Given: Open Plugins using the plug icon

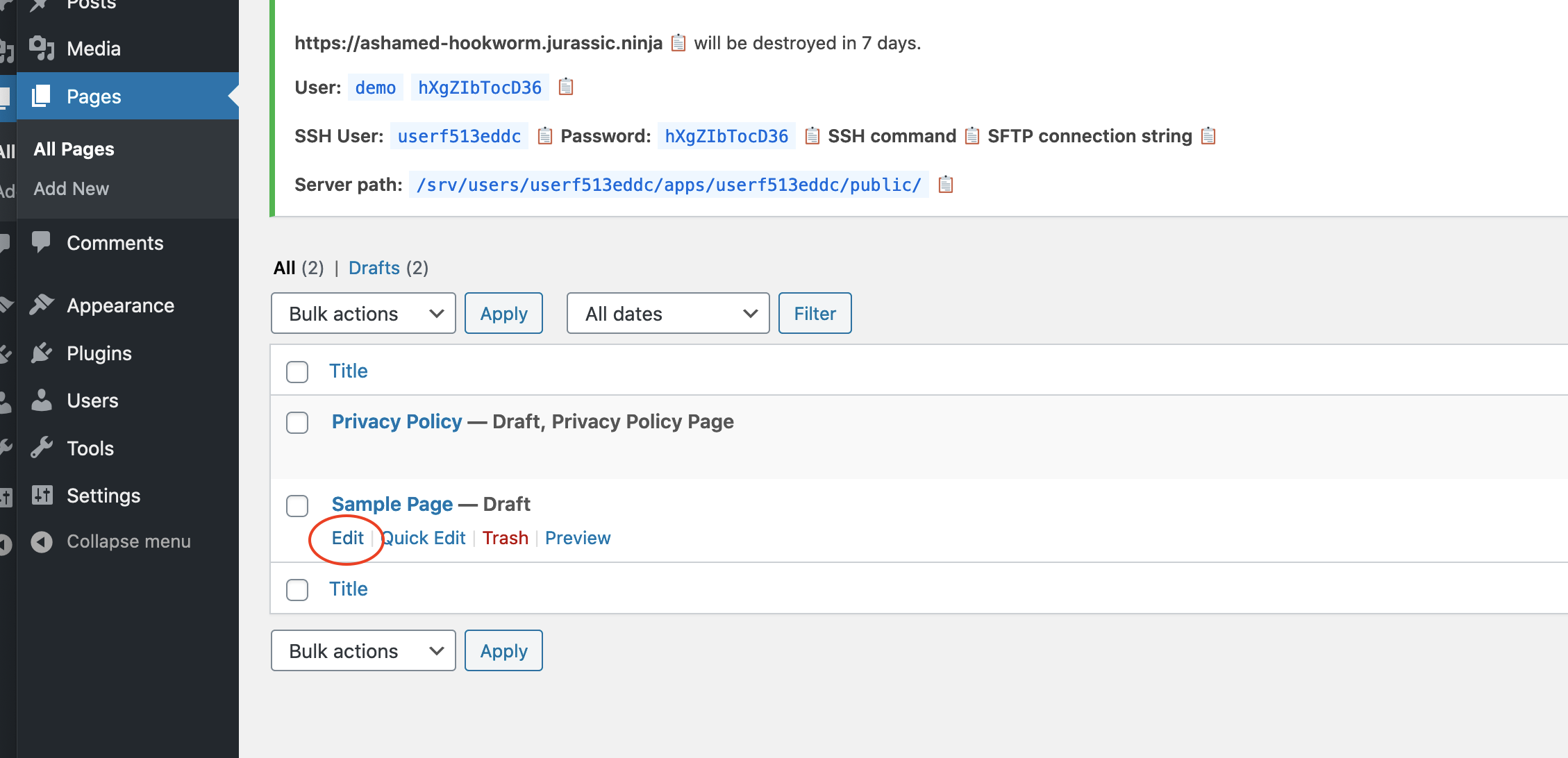Looking at the screenshot, I should pyautogui.click(x=43, y=353).
